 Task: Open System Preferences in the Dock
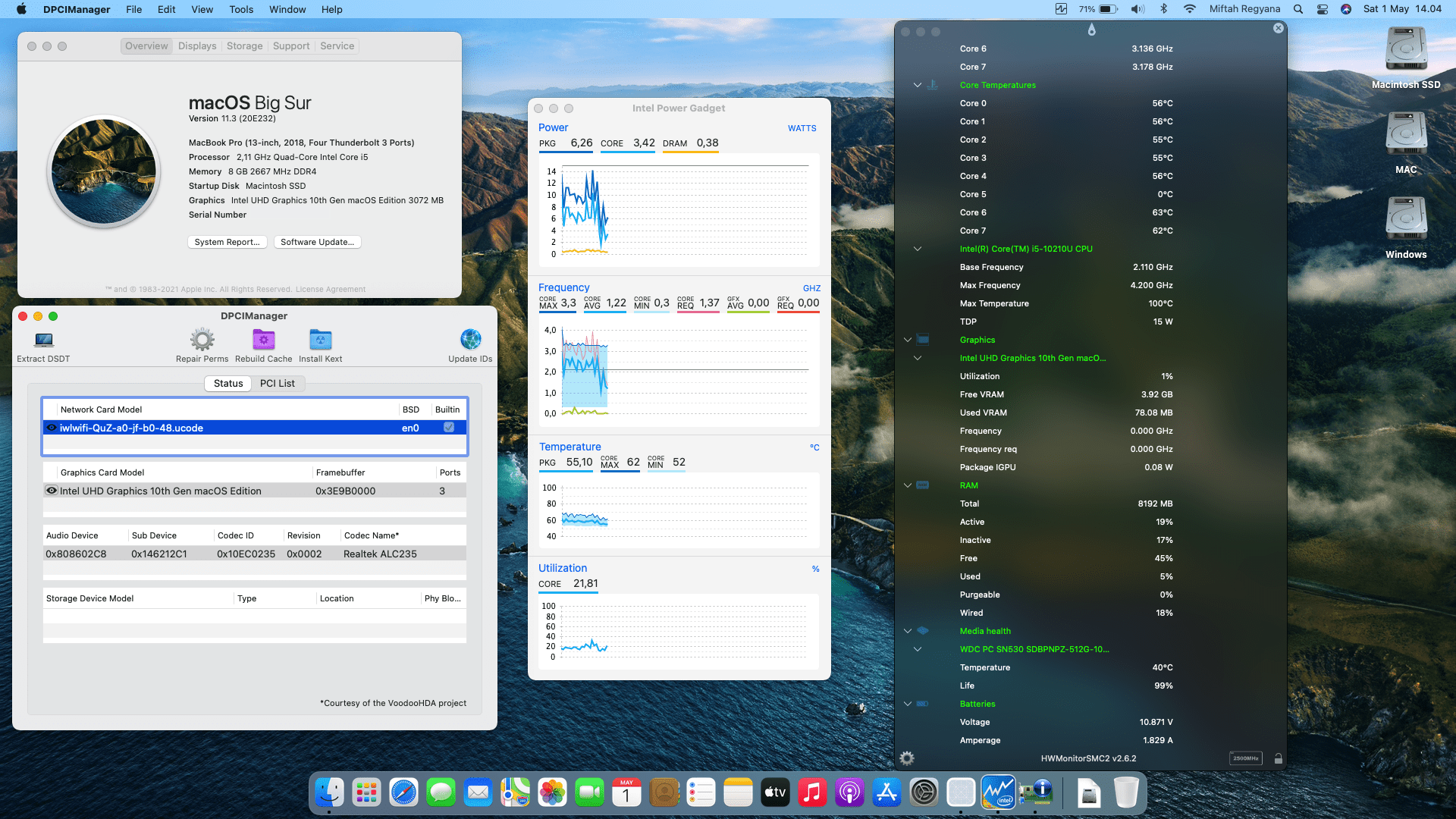tap(924, 792)
